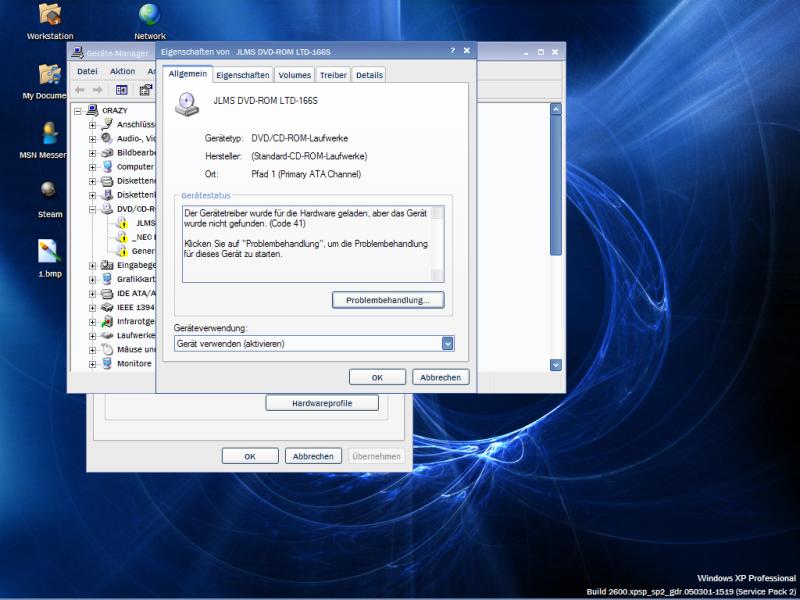Switch to the Details tab
800x600 pixels.
click(x=369, y=75)
